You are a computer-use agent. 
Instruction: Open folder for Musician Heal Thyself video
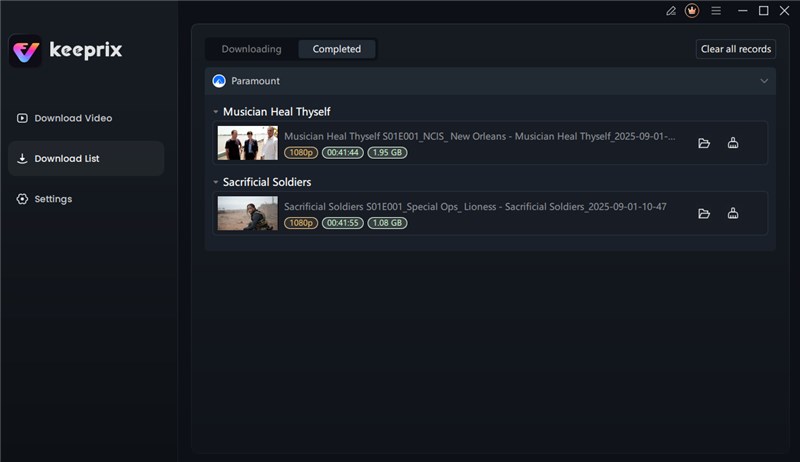pos(704,143)
